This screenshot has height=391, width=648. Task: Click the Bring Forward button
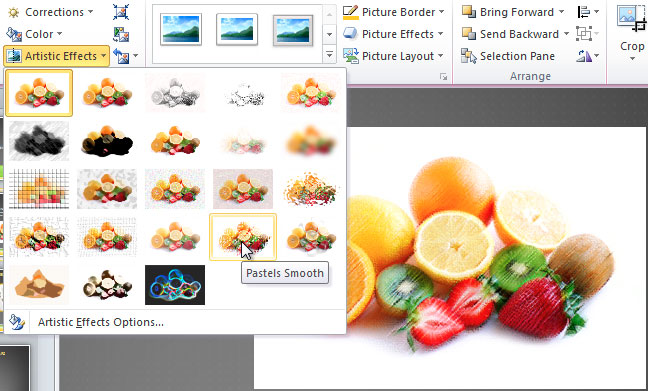(x=508, y=12)
